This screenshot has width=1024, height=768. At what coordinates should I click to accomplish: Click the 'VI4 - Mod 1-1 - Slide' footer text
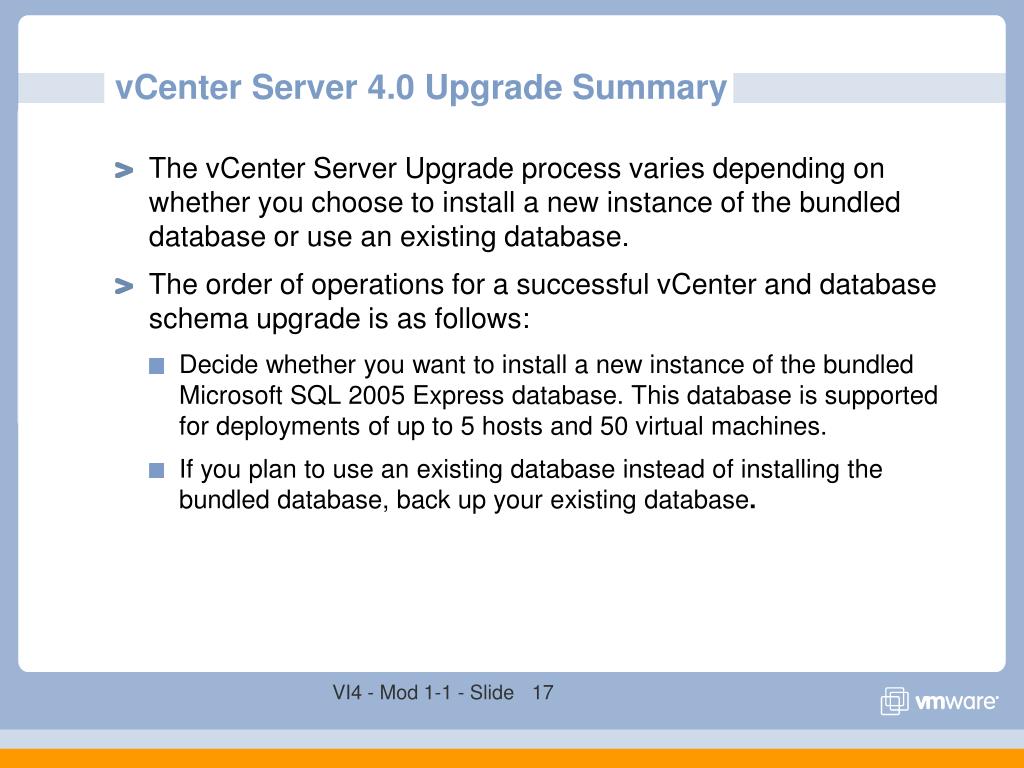[x=423, y=692]
